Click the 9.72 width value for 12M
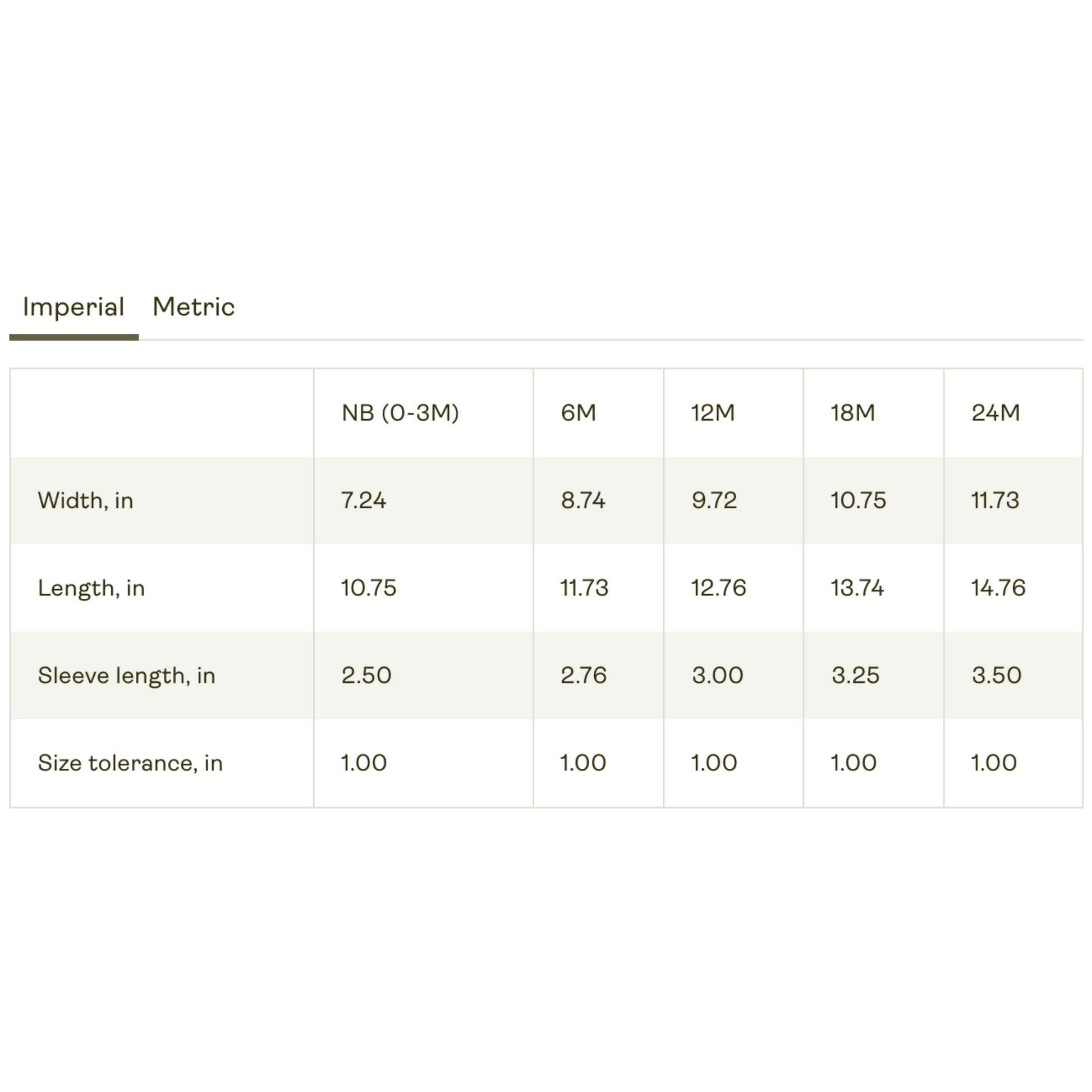This screenshot has height=1092, width=1092. pos(714,500)
